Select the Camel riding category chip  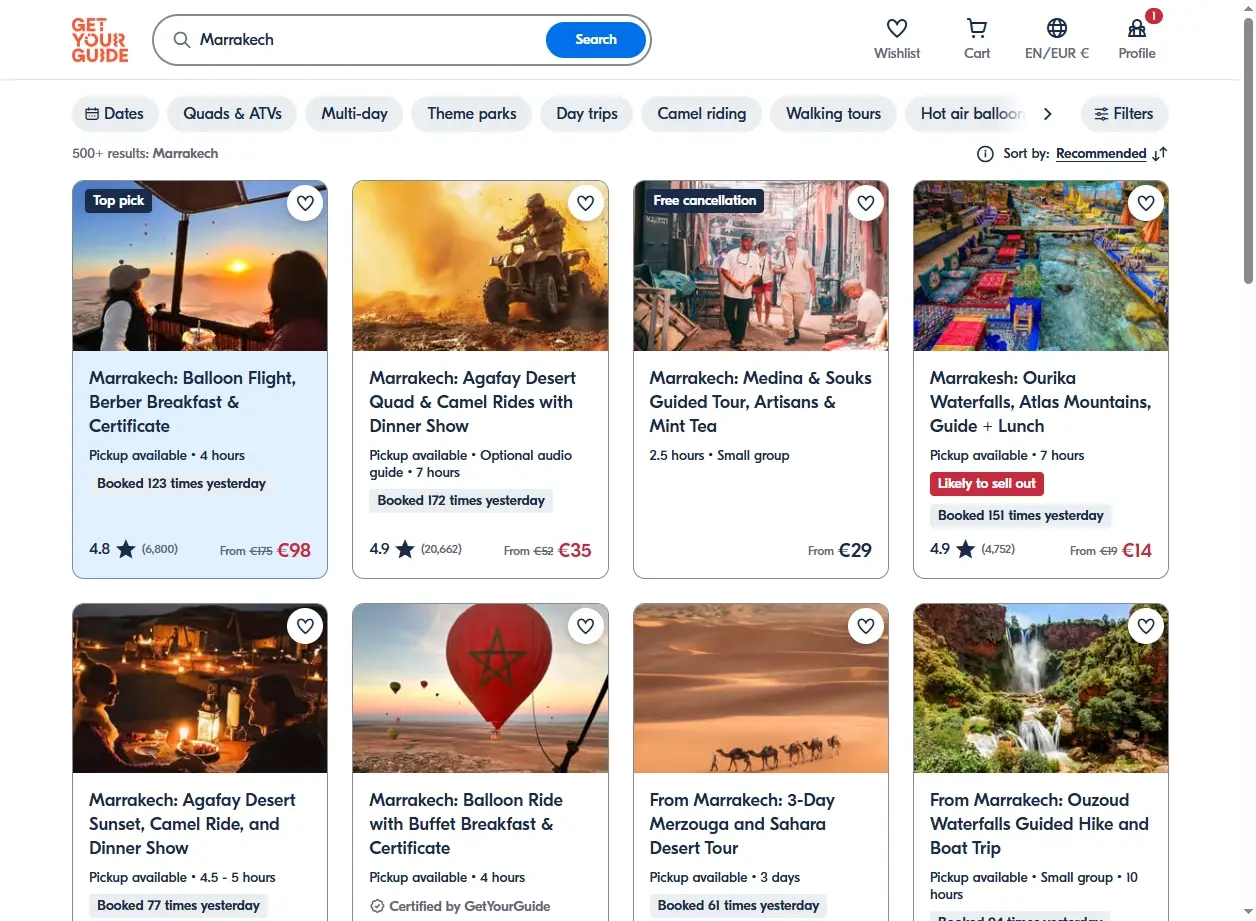[701, 114]
